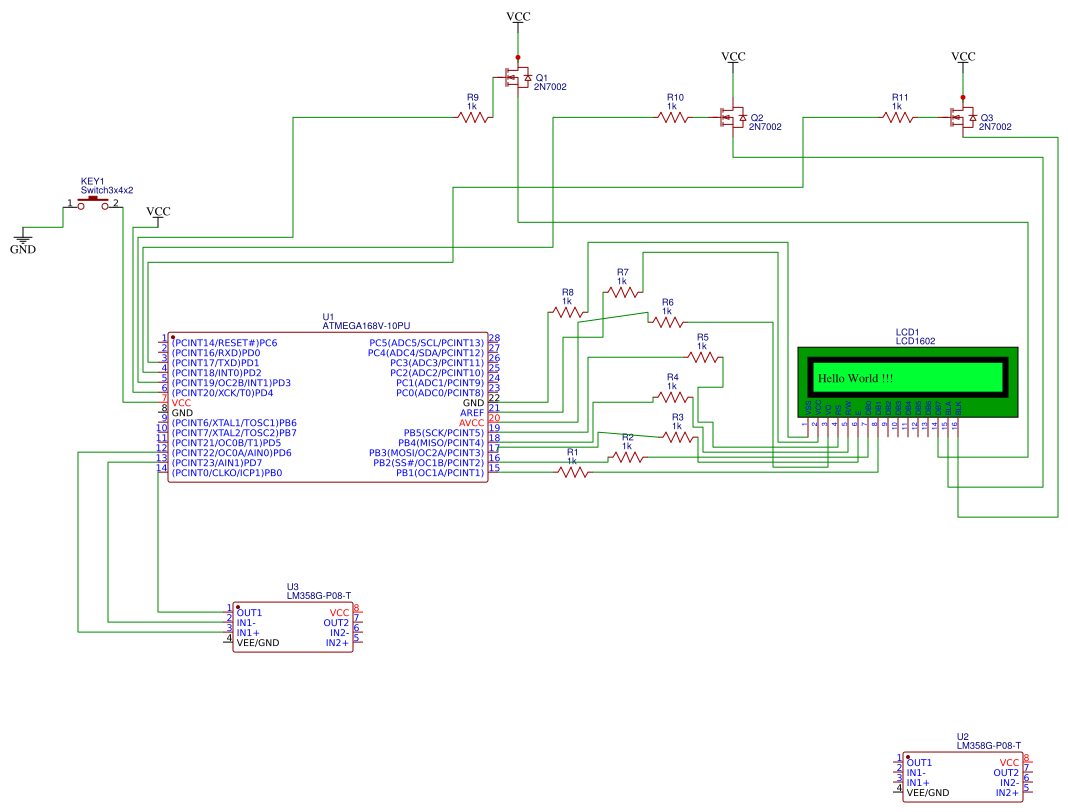
Task: Select the Q1 2N7002 MOSFET symbol
Action: click(517, 78)
